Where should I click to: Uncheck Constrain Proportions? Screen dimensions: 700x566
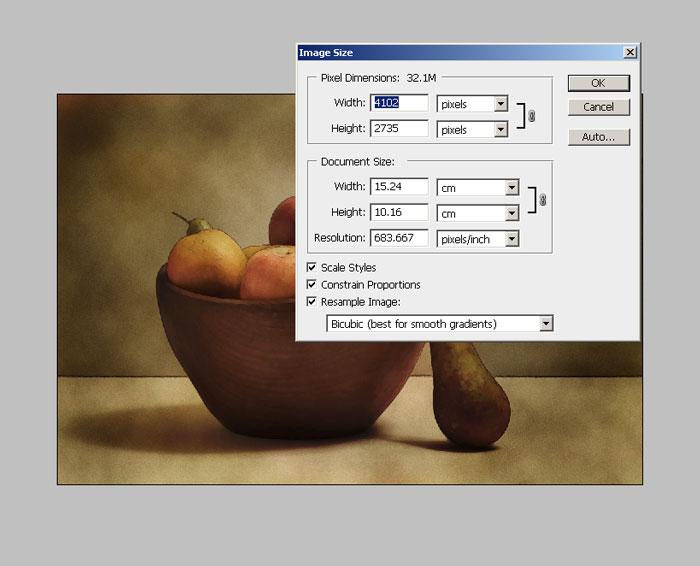point(312,284)
